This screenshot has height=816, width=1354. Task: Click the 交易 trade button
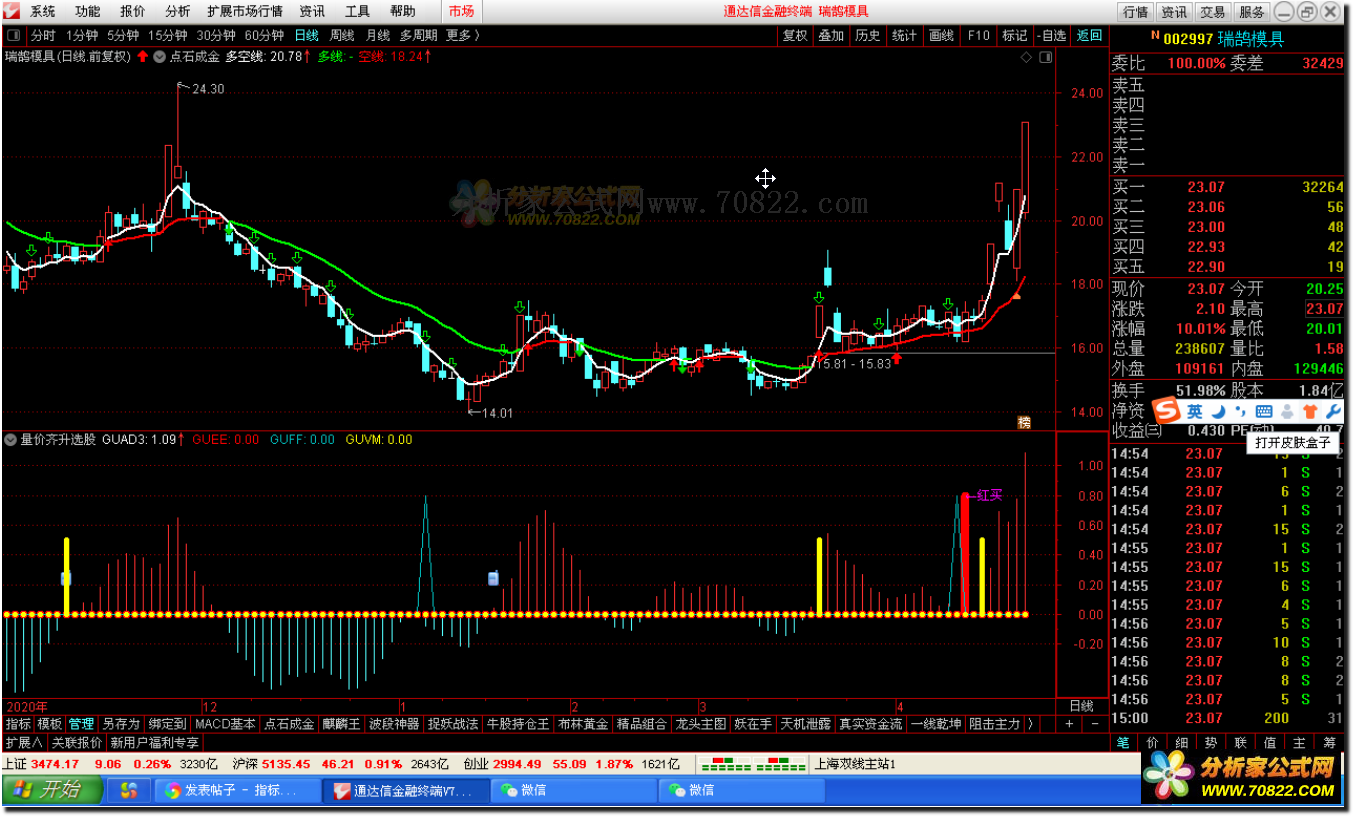1213,12
